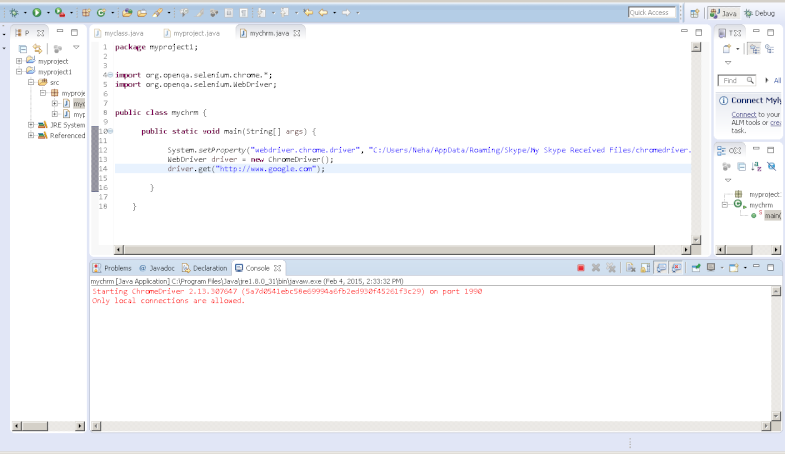Image resolution: width=800 pixels, height=475 pixels.
Task: Expand the myproject tree node
Action: click(19, 61)
